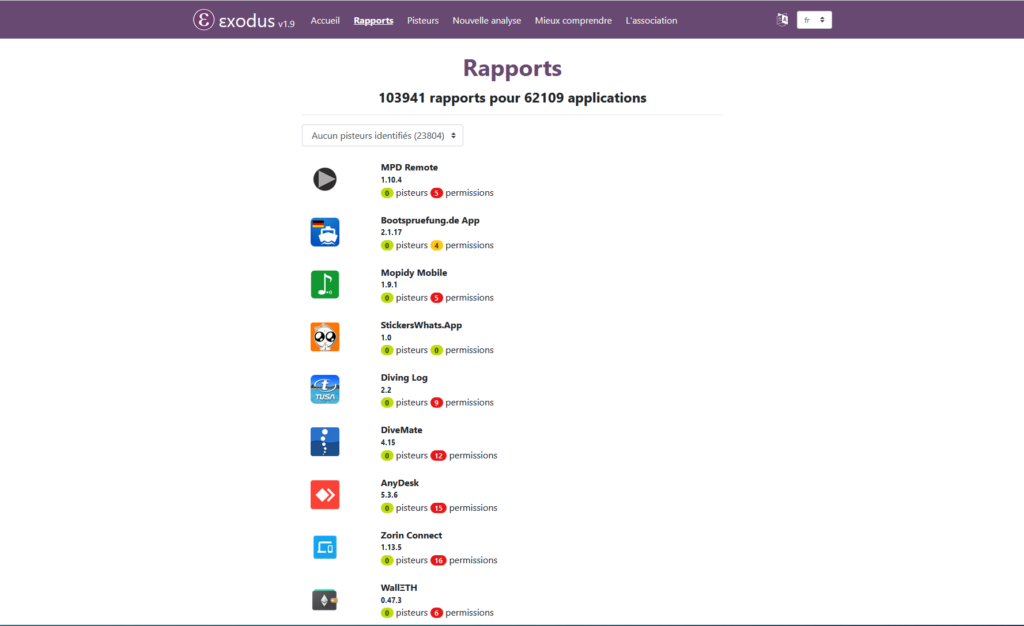
Task: Click WallETH version 0.47.3 text
Action: pyautogui.click(x=391, y=601)
